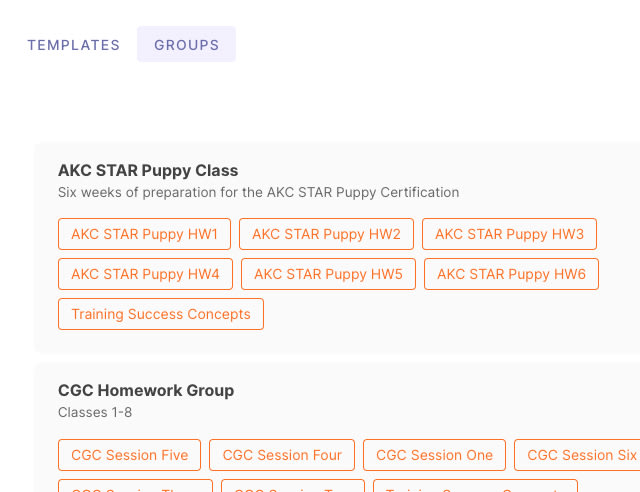Image resolution: width=640 pixels, height=492 pixels.
Task: Open AKC STAR Puppy HW3 template
Action: tap(509, 234)
